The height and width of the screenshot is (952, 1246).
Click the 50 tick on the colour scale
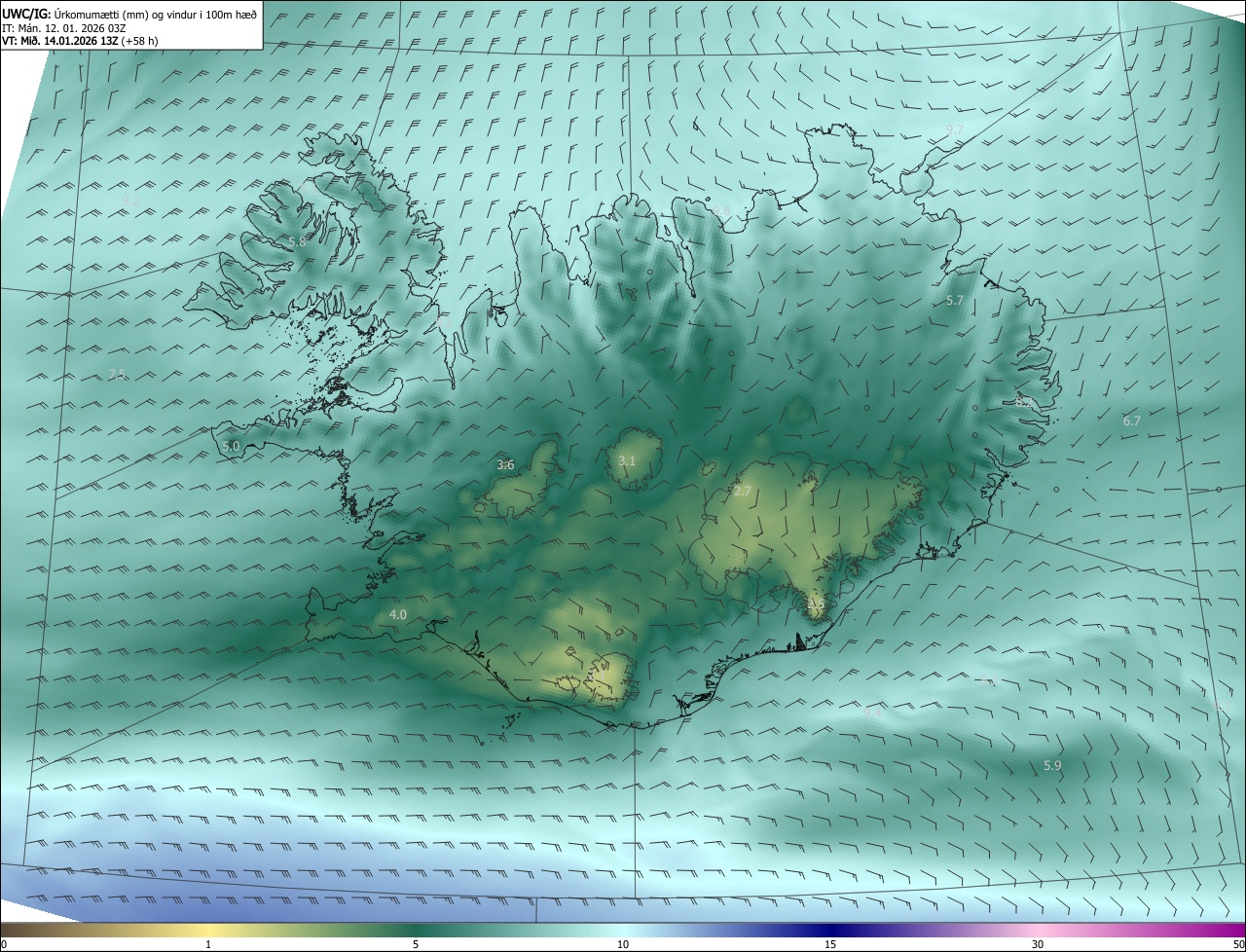click(1238, 944)
